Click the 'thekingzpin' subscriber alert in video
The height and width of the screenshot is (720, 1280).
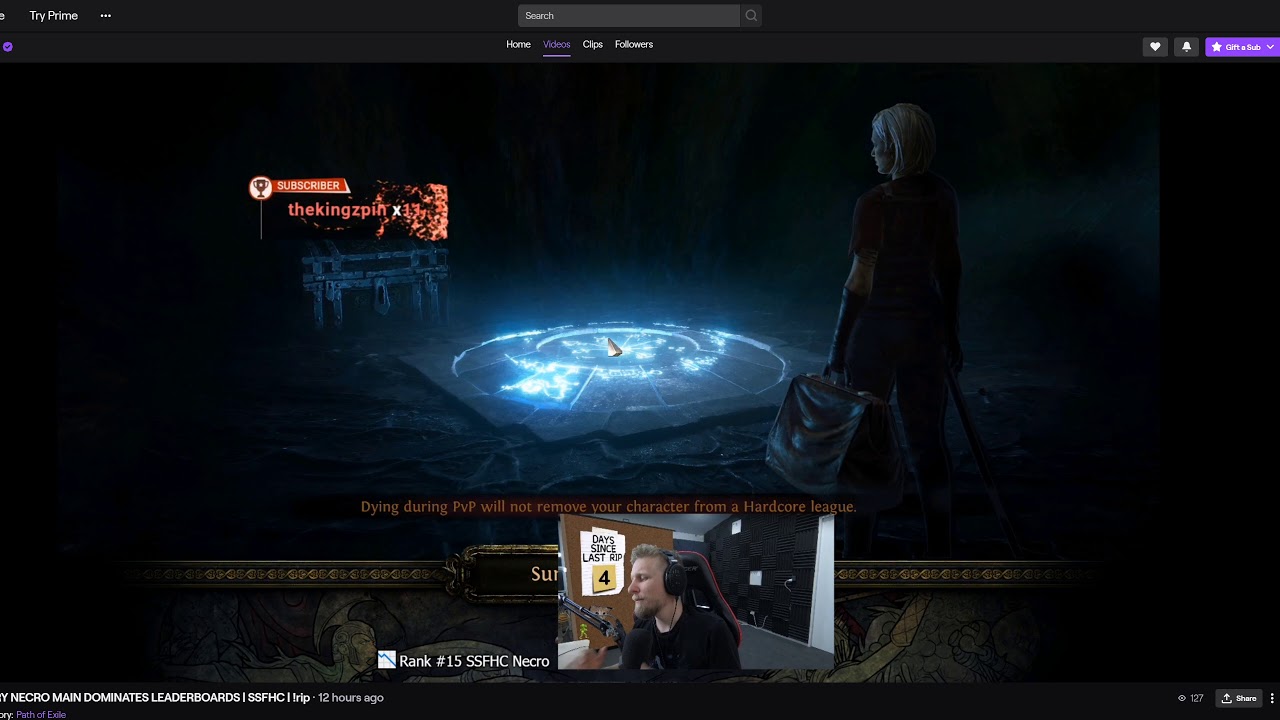pos(348,209)
